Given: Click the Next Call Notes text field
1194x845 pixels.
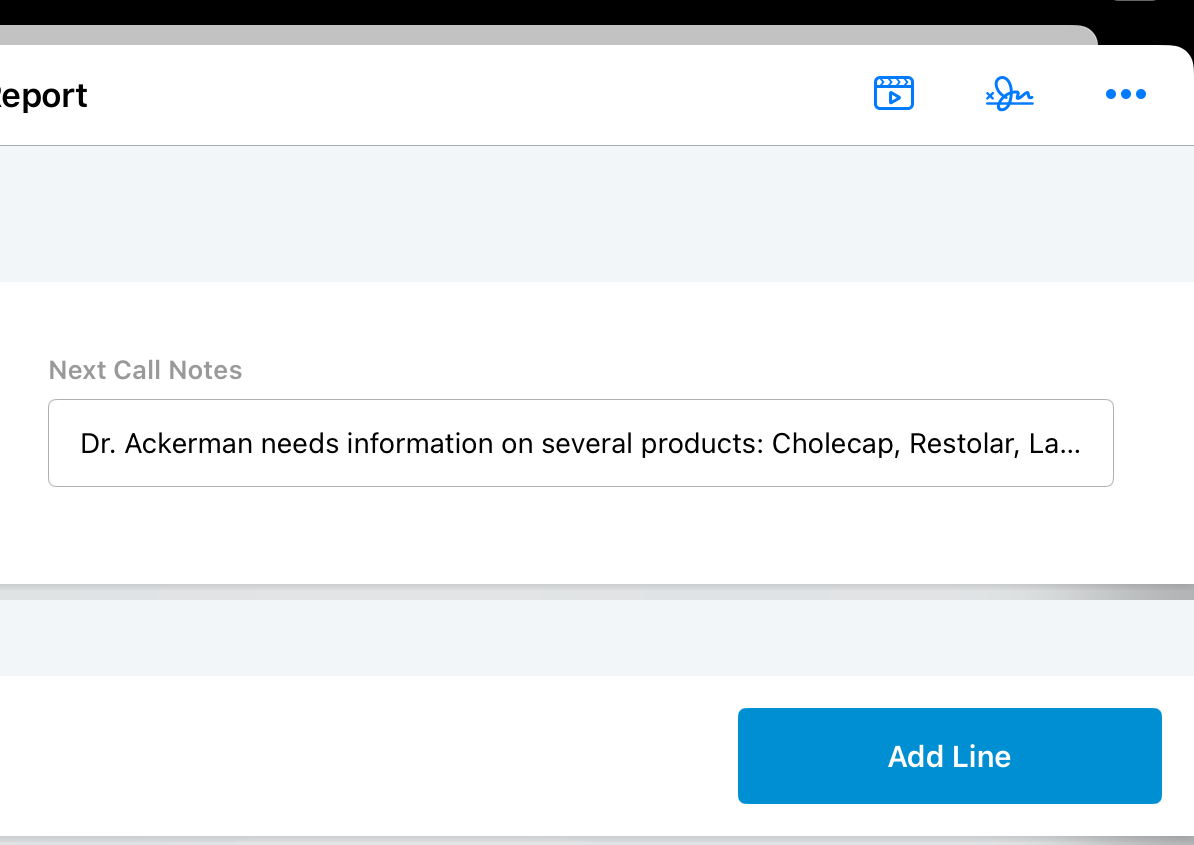Looking at the screenshot, I should [580, 443].
